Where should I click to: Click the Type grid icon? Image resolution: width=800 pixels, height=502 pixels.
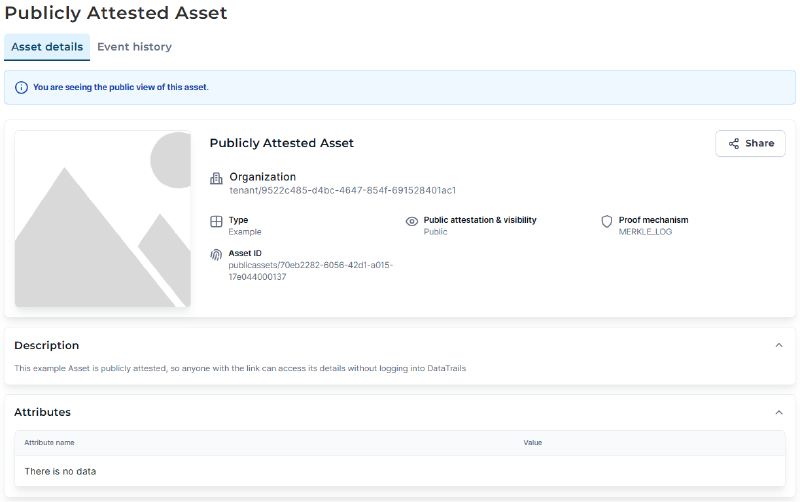pos(216,221)
